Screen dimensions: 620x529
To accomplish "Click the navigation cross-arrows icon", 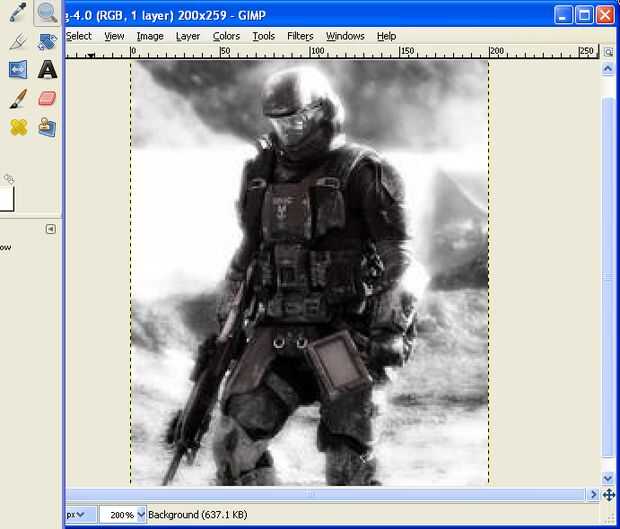I will 609,495.
